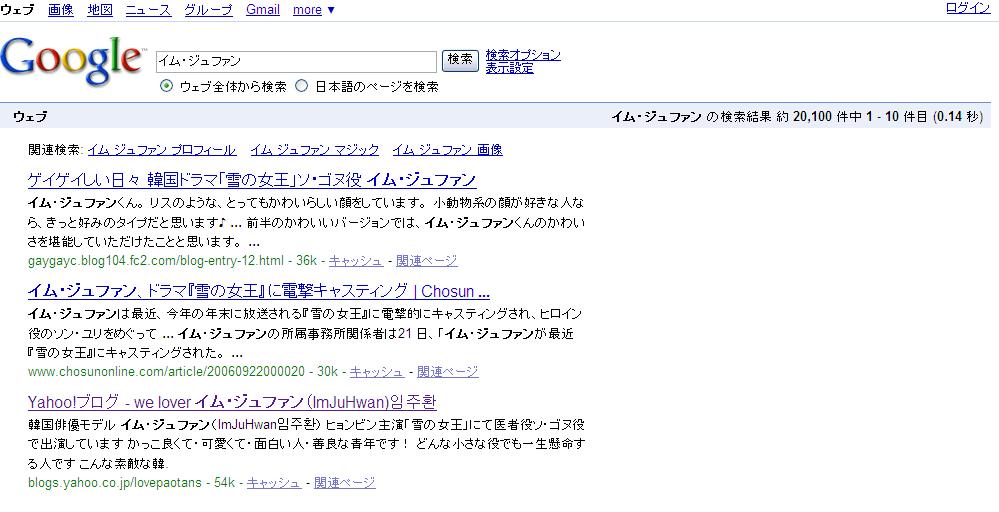
Task: Click URL text gaygayc.blog104.fc2.com/blog-entry-12.html
Action: 156,260
